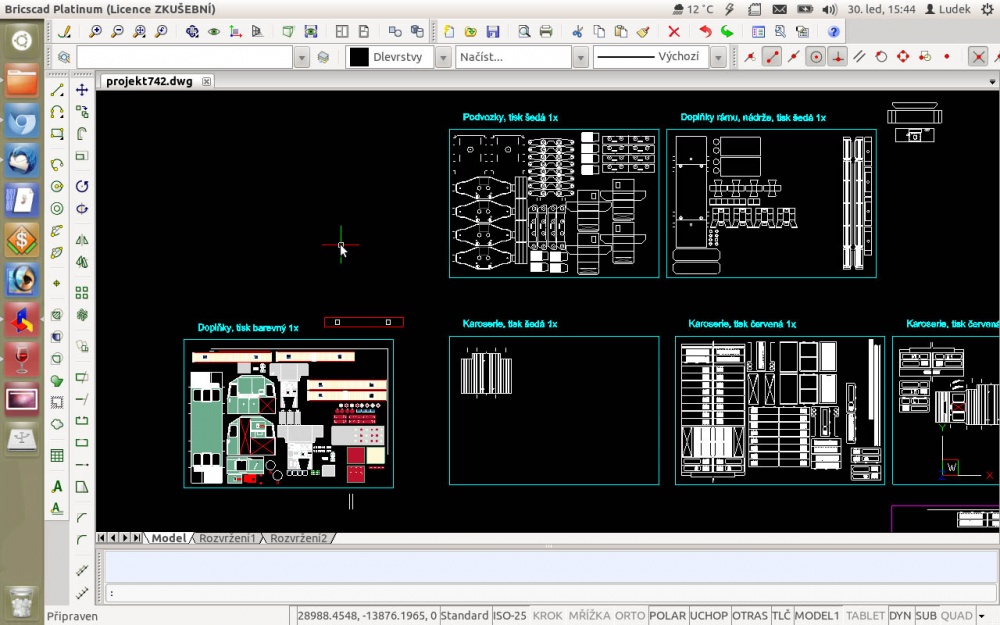Open the Výchozí lineweight dropdown arrow
1000x625 pixels.
point(718,57)
